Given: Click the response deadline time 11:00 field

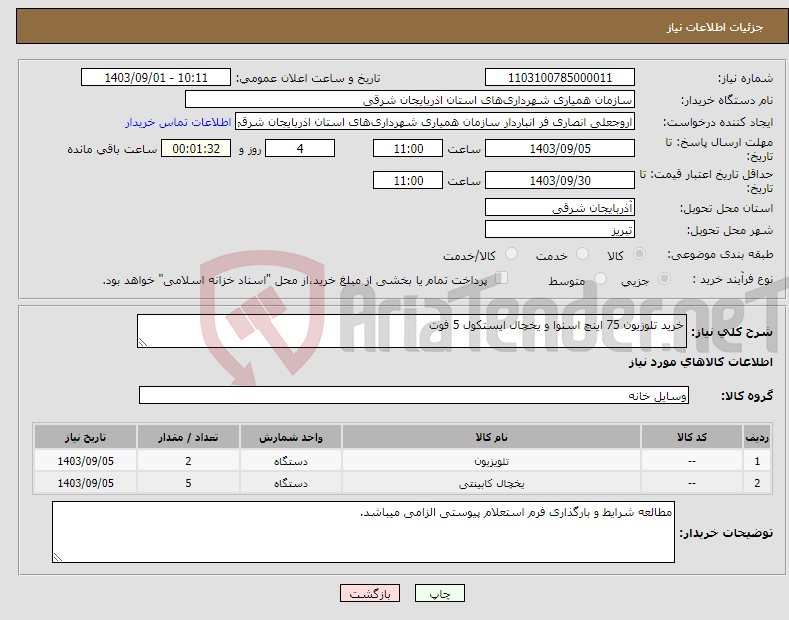Looking at the screenshot, I should click(x=408, y=148).
